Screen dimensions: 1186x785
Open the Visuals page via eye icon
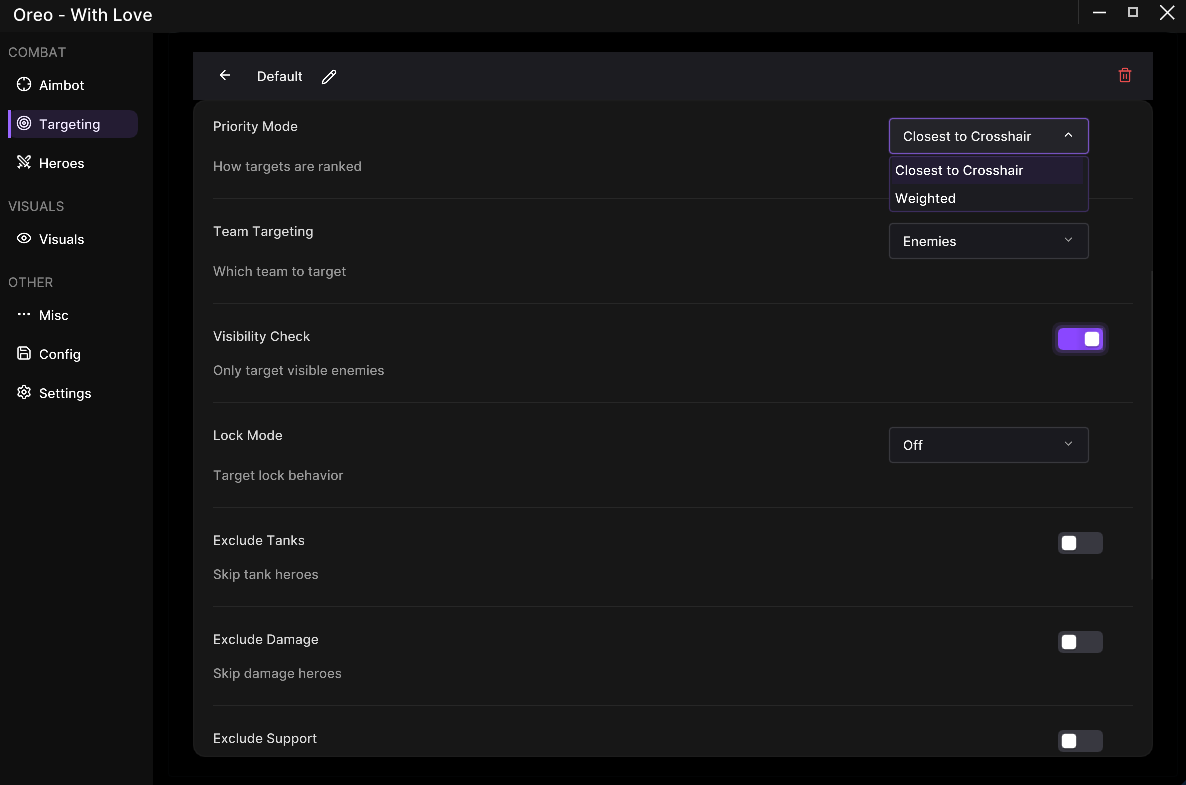(x=61, y=239)
